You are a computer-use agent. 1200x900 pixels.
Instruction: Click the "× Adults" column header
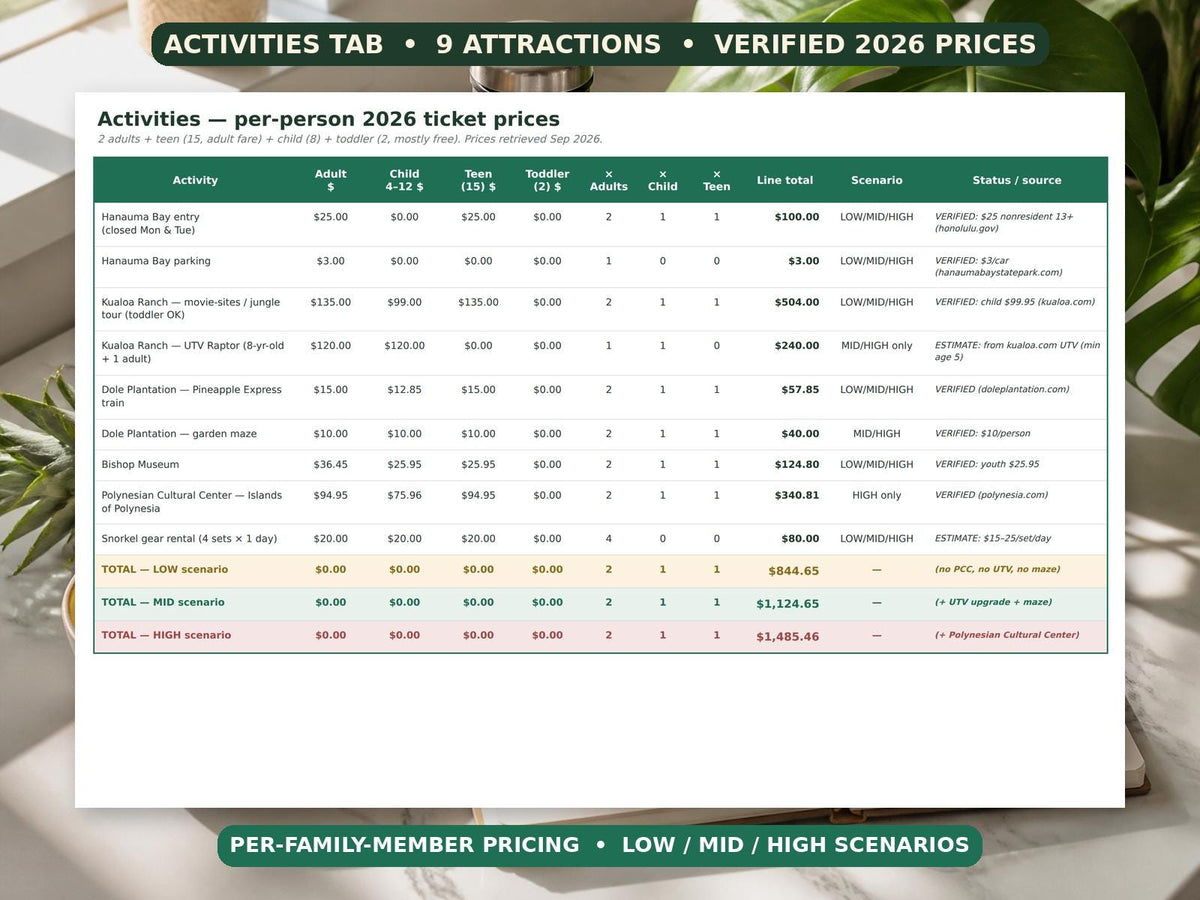click(x=609, y=180)
